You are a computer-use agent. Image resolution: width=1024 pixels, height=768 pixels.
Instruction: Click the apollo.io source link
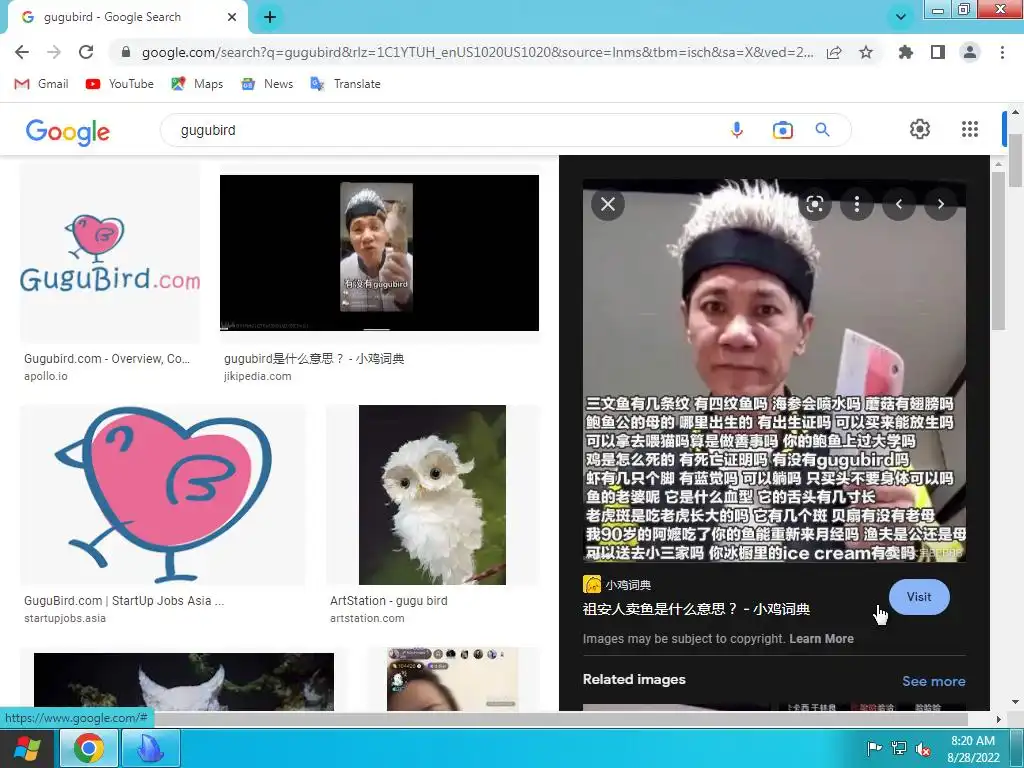tap(46, 376)
